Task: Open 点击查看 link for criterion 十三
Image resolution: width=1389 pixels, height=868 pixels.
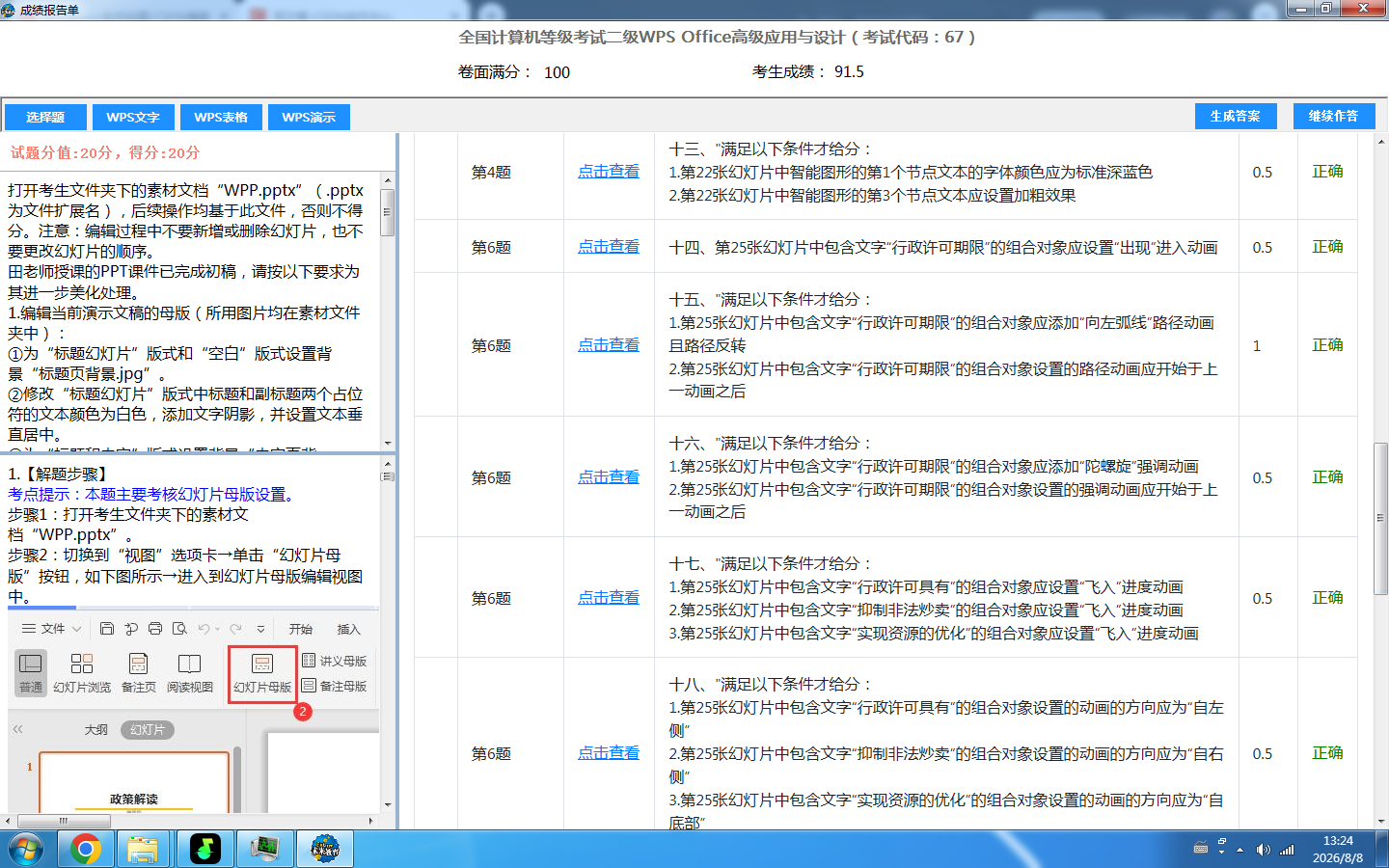Action: pyautogui.click(x=609, y=172)
